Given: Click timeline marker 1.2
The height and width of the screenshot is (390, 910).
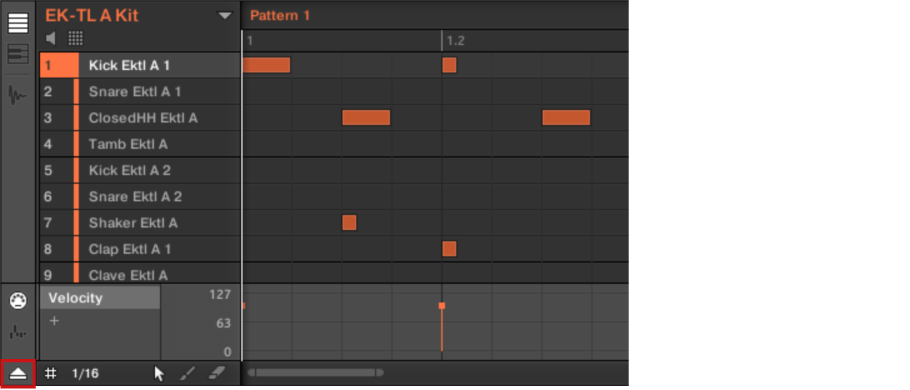Looking at the screenshot, I should (456, 41).
